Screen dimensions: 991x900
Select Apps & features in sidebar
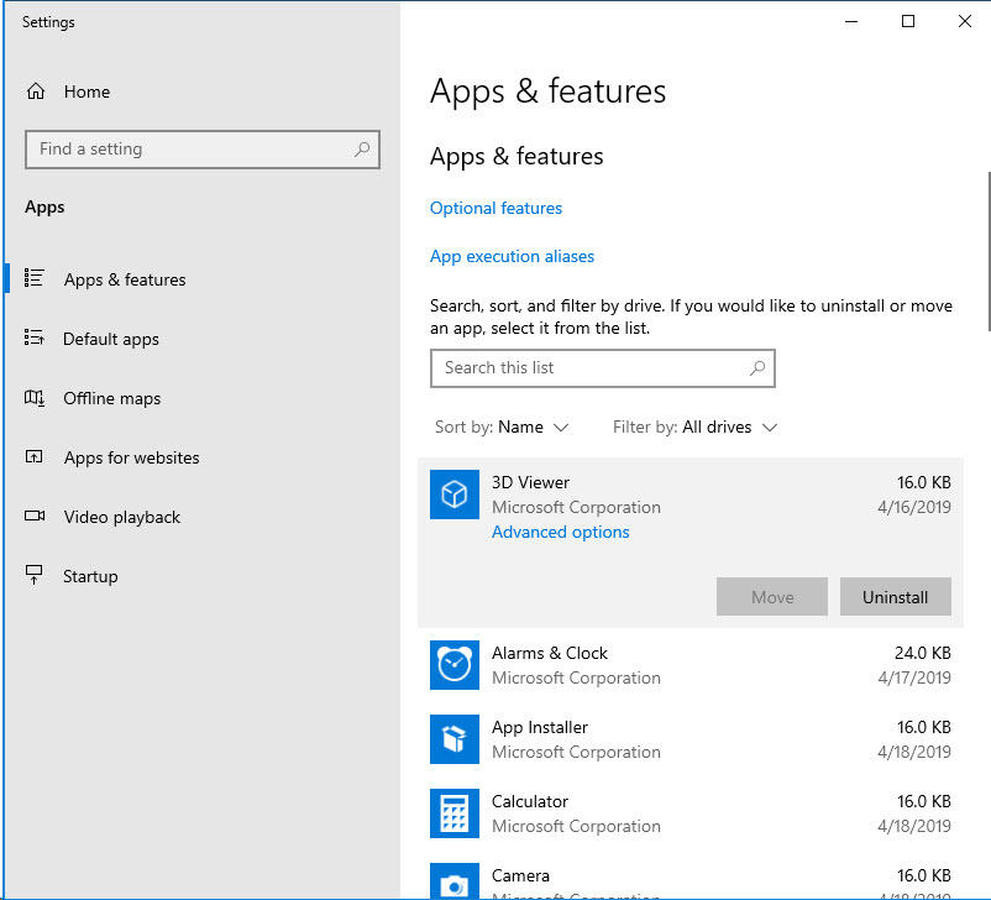coord(125,279)
